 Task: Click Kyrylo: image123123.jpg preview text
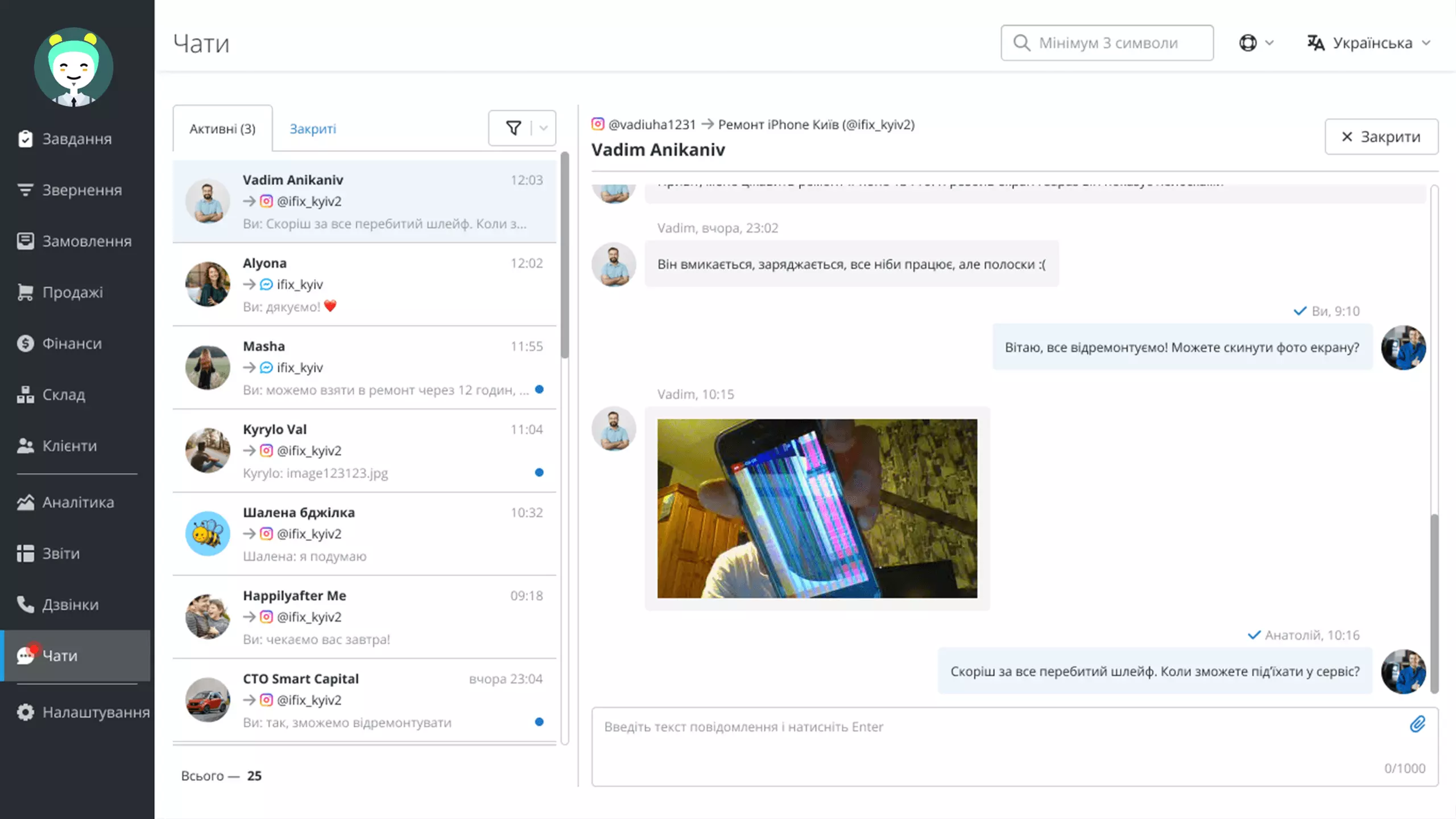pos(315,473)
